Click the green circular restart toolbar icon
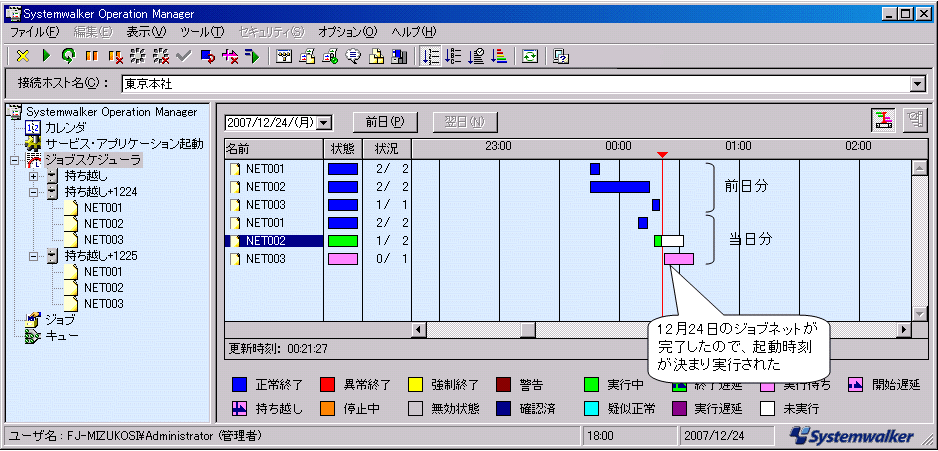 [68, 56]
